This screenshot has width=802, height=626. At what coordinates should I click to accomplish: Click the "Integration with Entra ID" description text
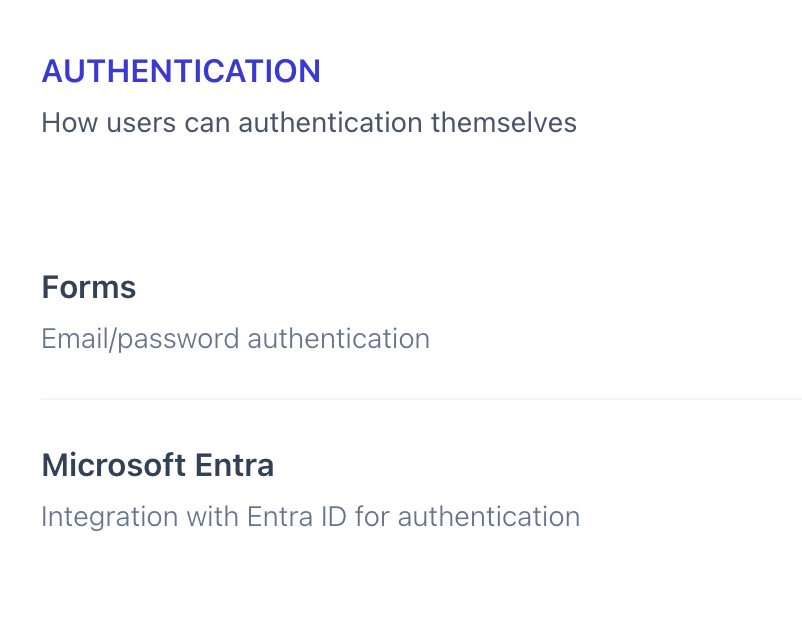[x=310, y=517]
